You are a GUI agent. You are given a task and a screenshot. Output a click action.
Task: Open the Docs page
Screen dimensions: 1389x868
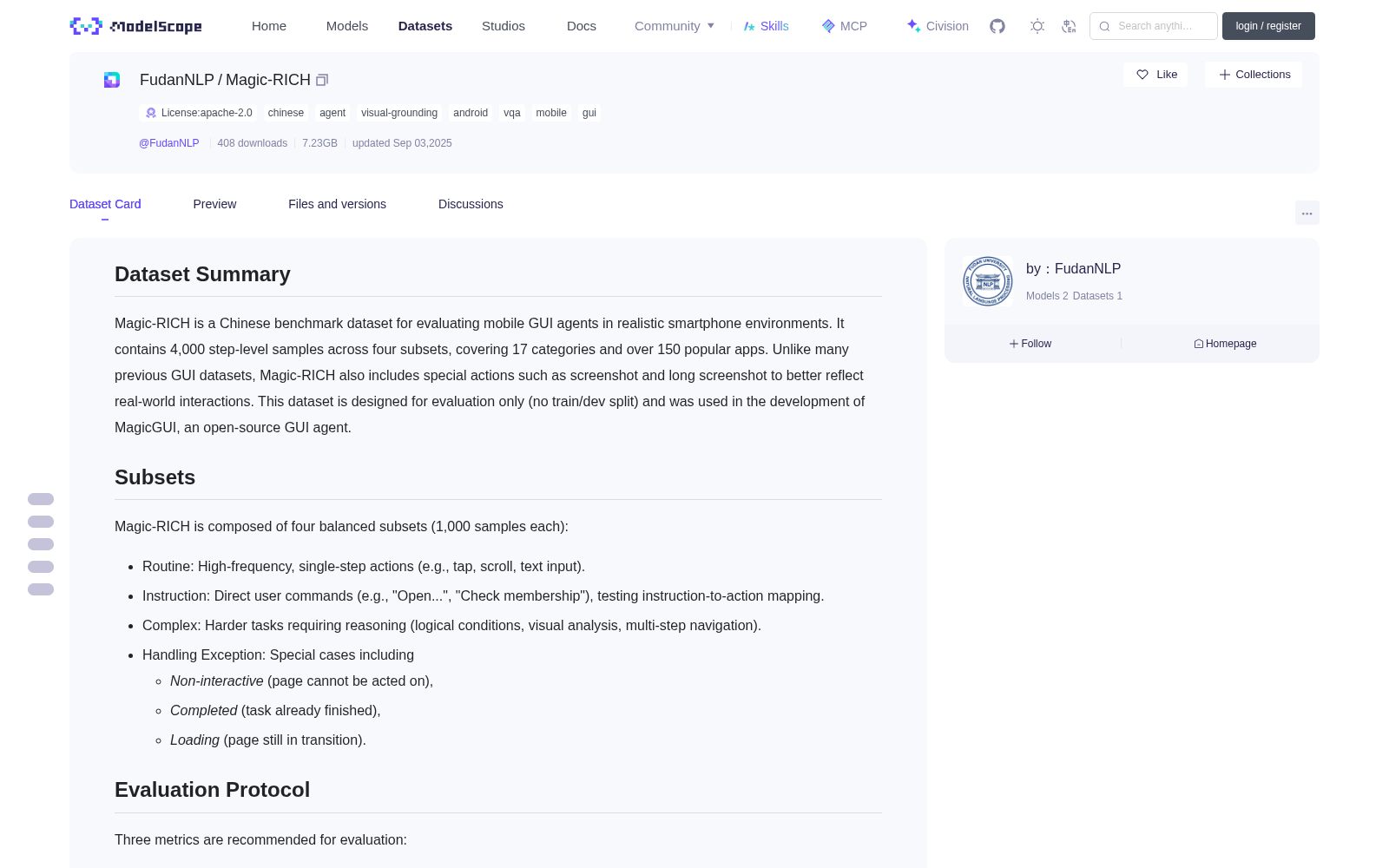[582, 26]
